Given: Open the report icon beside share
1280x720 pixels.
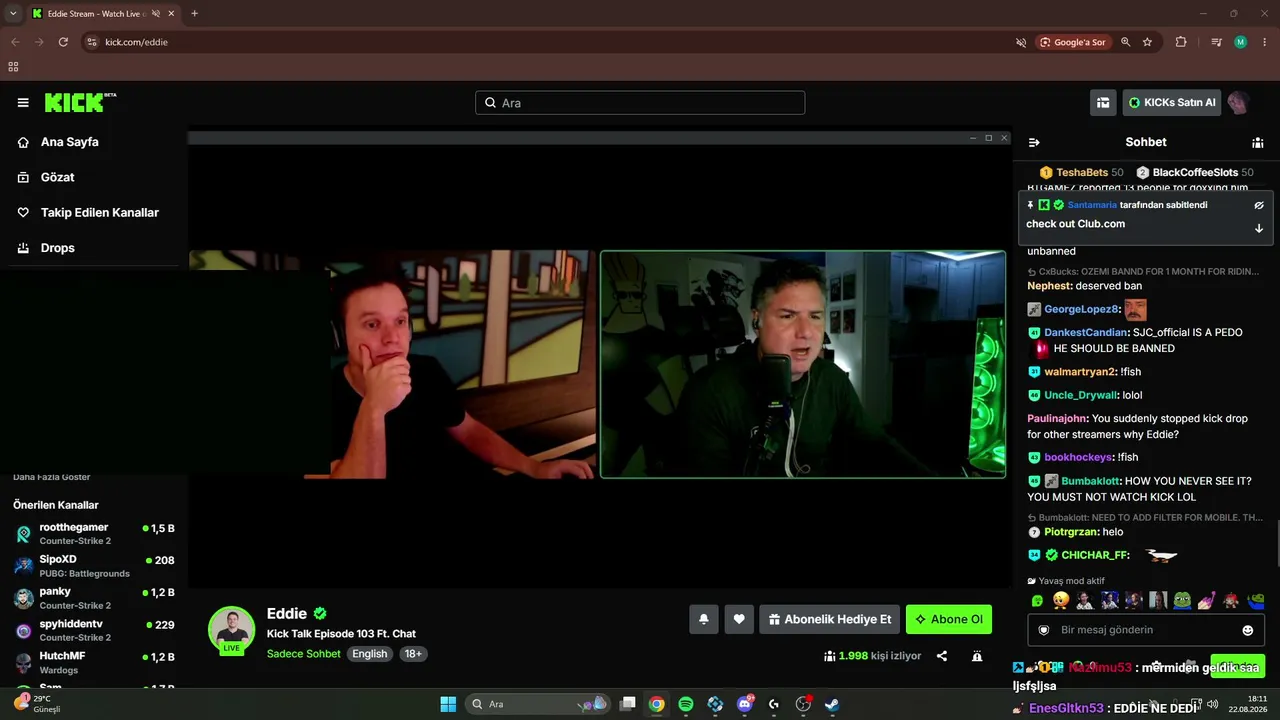Looking at the screenshot, I should point(977,656).
